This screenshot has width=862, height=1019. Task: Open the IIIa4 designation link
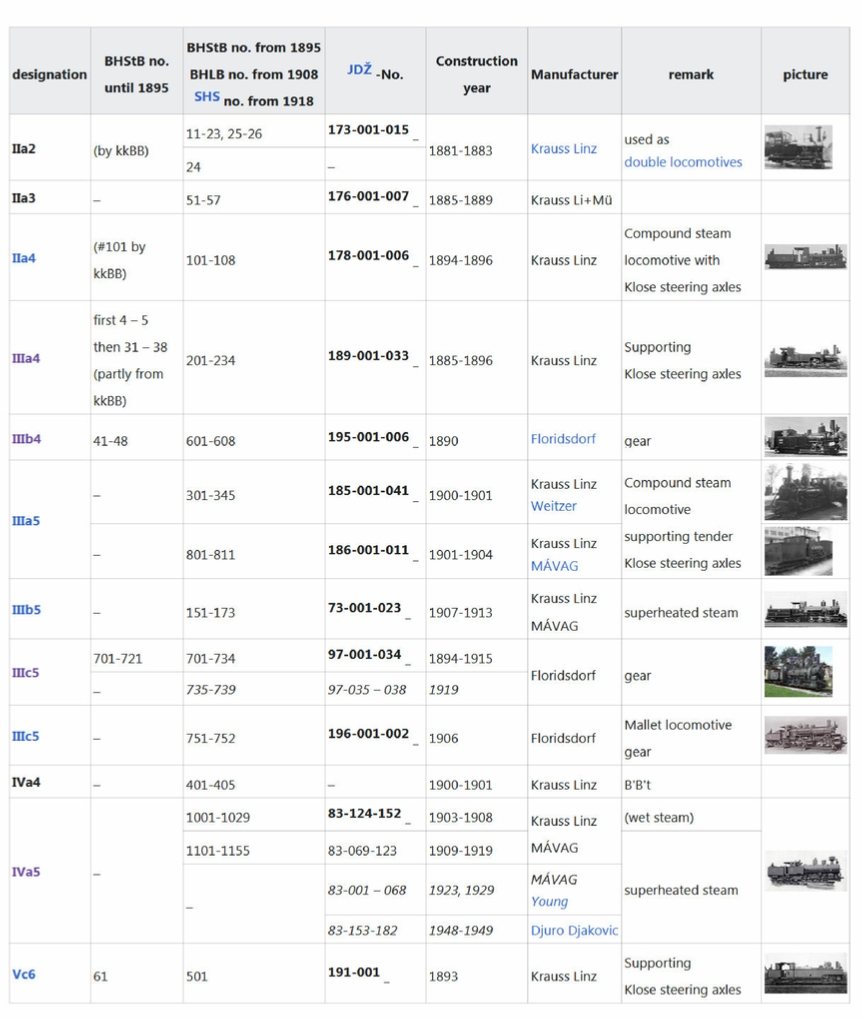pos(26,358)
